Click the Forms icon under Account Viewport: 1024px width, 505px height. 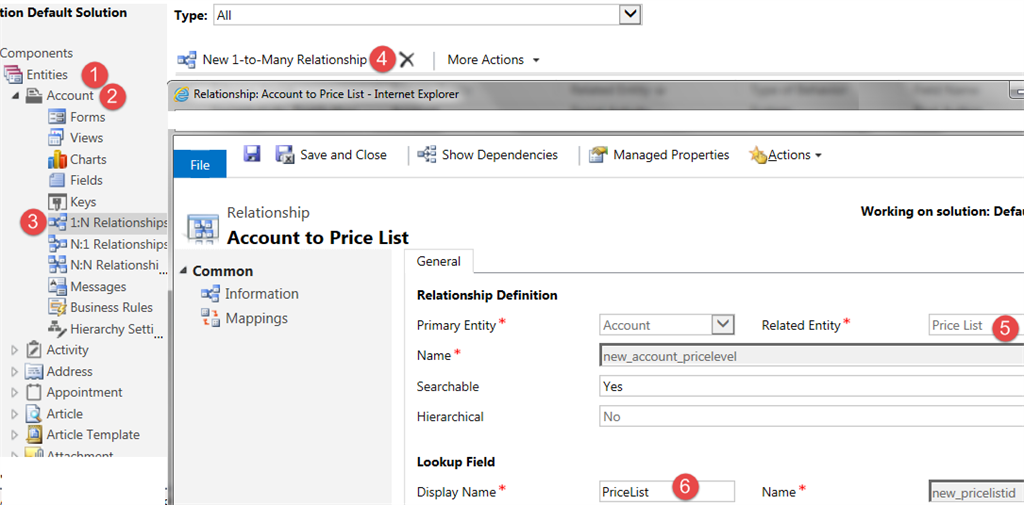57,117
